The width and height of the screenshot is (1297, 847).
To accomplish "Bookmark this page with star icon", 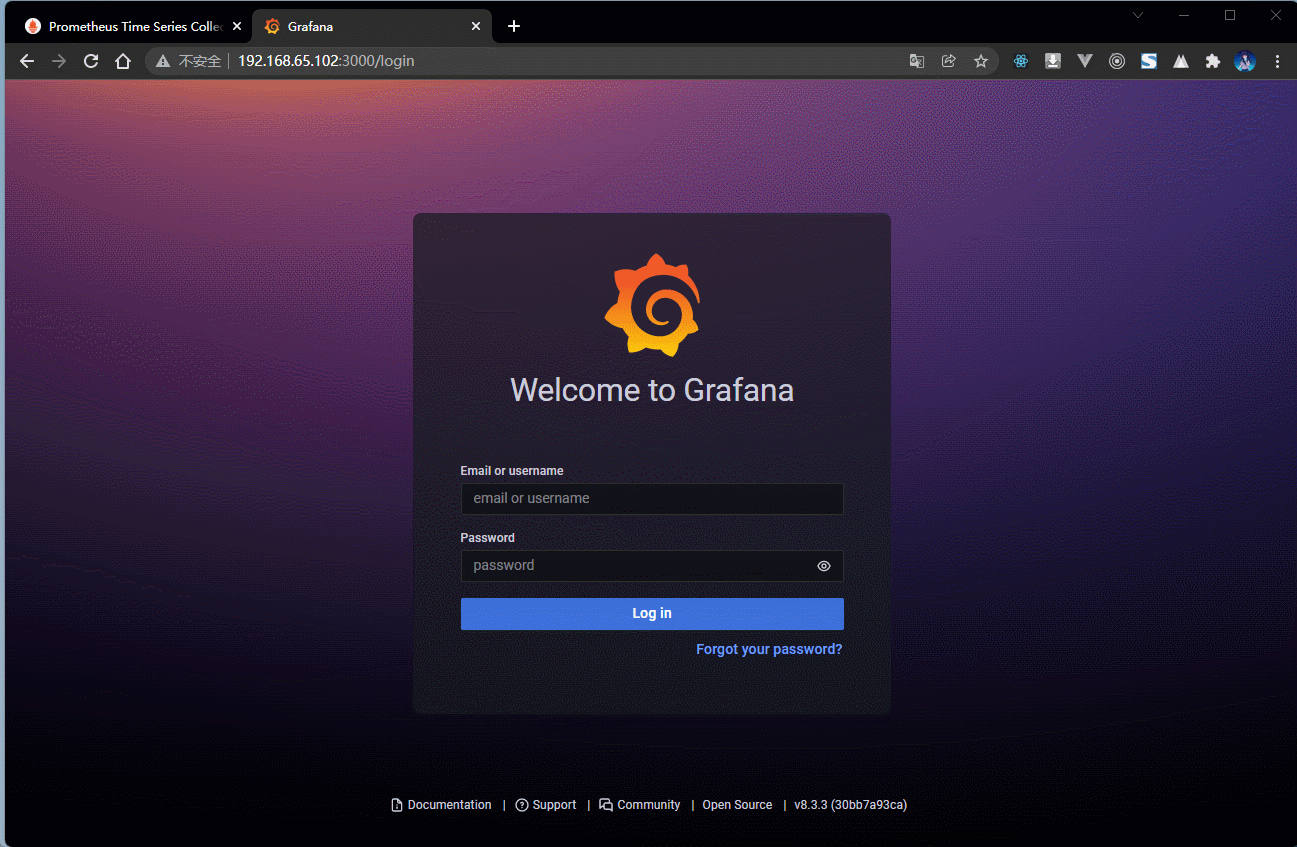I will tap(981, 61).
